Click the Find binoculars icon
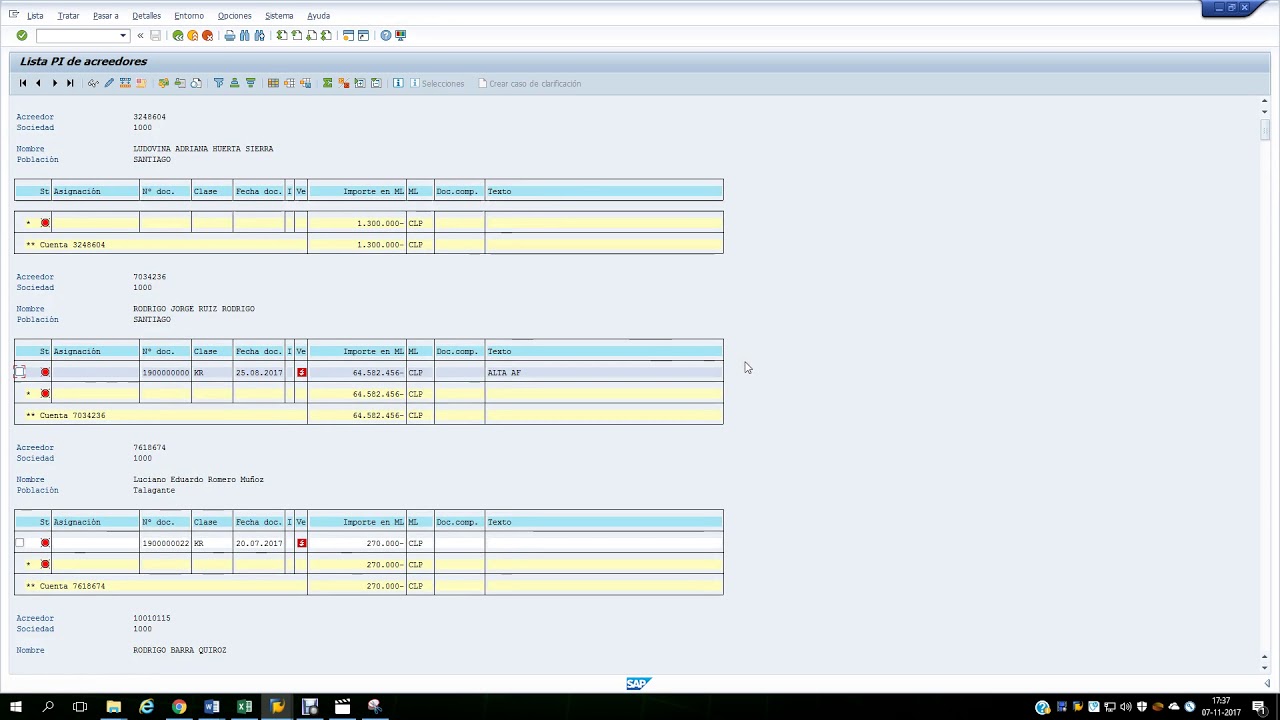1280x720 pixels. (245, 36)
